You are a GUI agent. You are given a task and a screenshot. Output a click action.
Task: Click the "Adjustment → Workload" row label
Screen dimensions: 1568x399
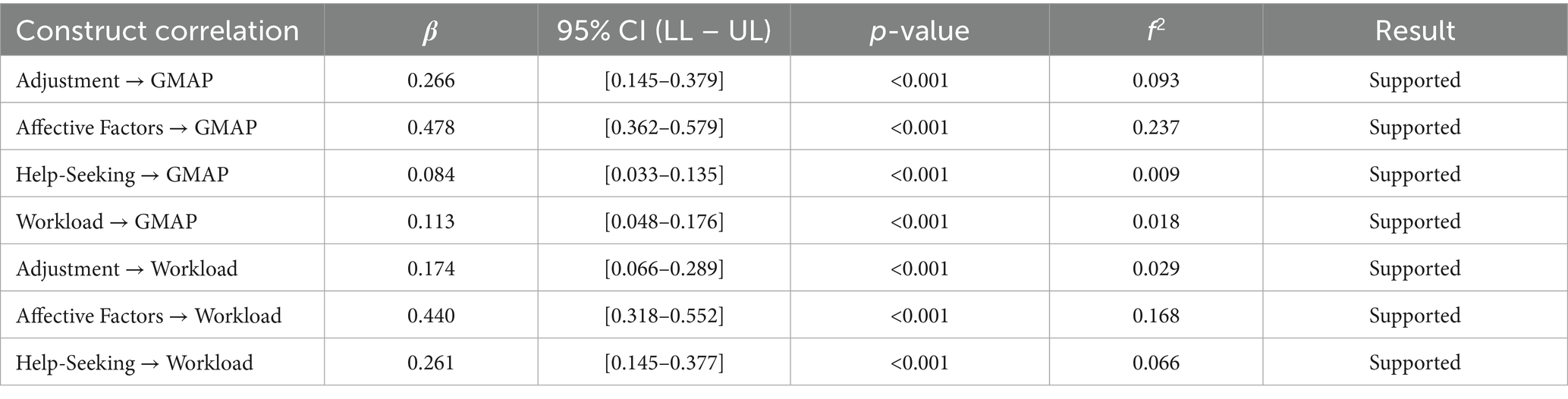127,269
